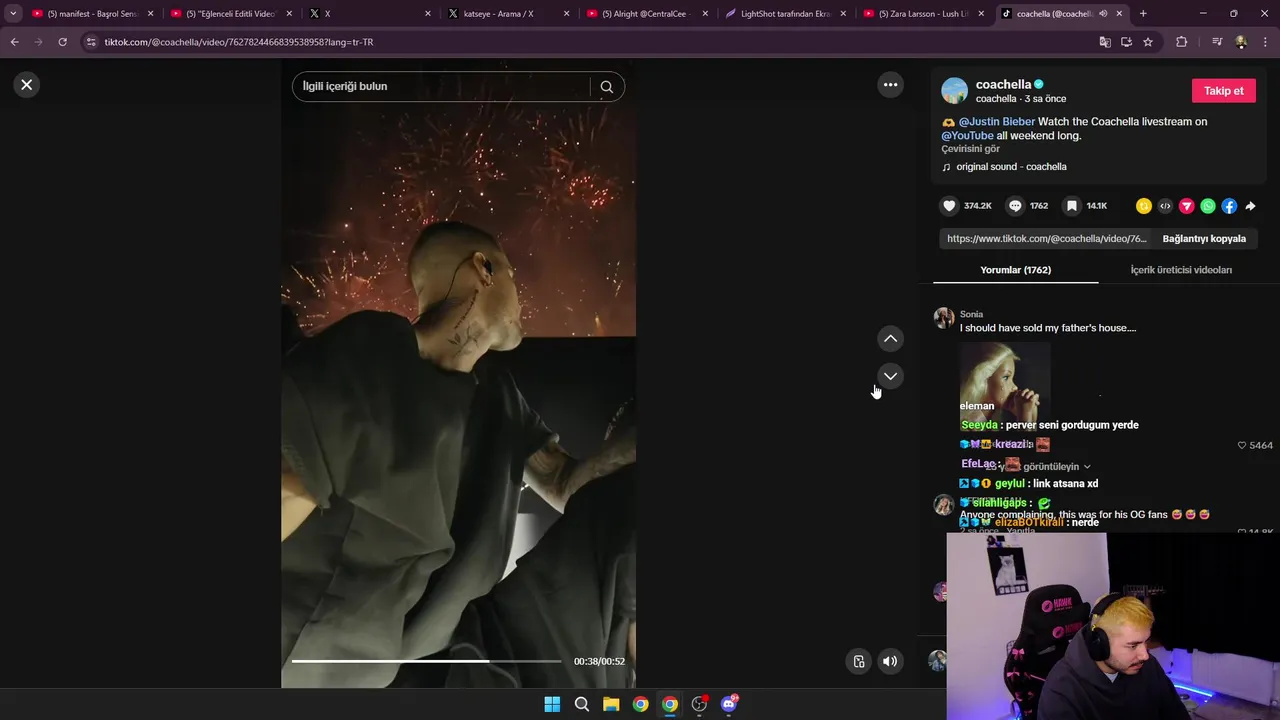Close the TikTok video viewer with X
This screenshot has width=1280, height=720.
27,85
